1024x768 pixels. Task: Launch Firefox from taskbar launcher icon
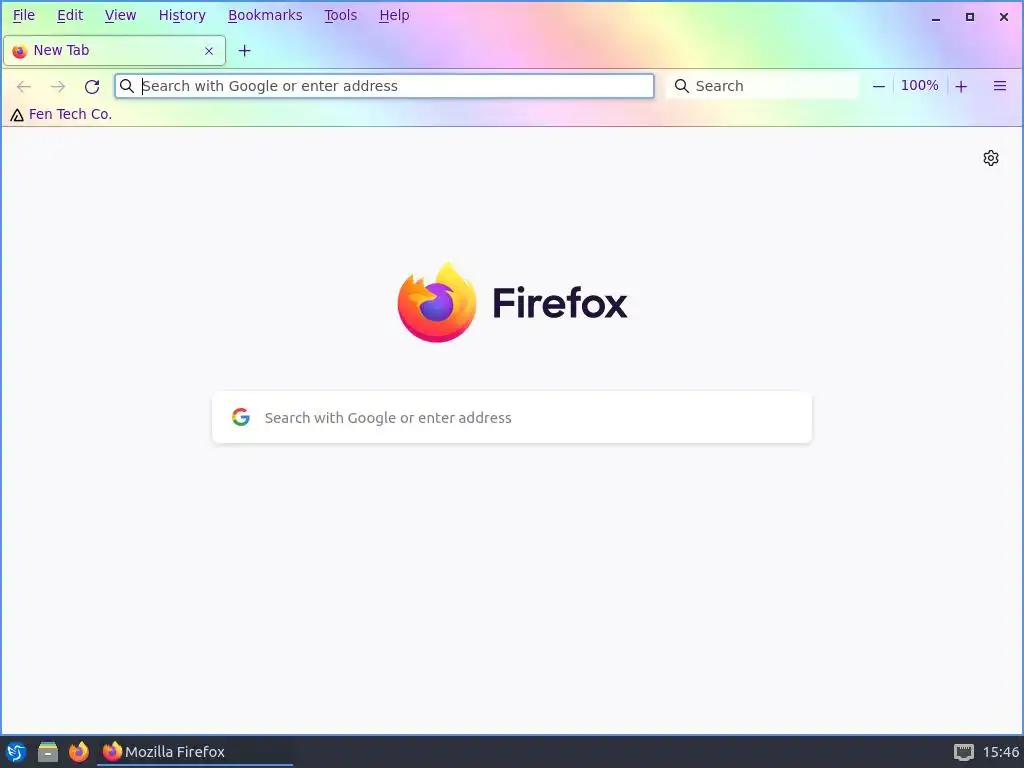[x=79, y=752]
